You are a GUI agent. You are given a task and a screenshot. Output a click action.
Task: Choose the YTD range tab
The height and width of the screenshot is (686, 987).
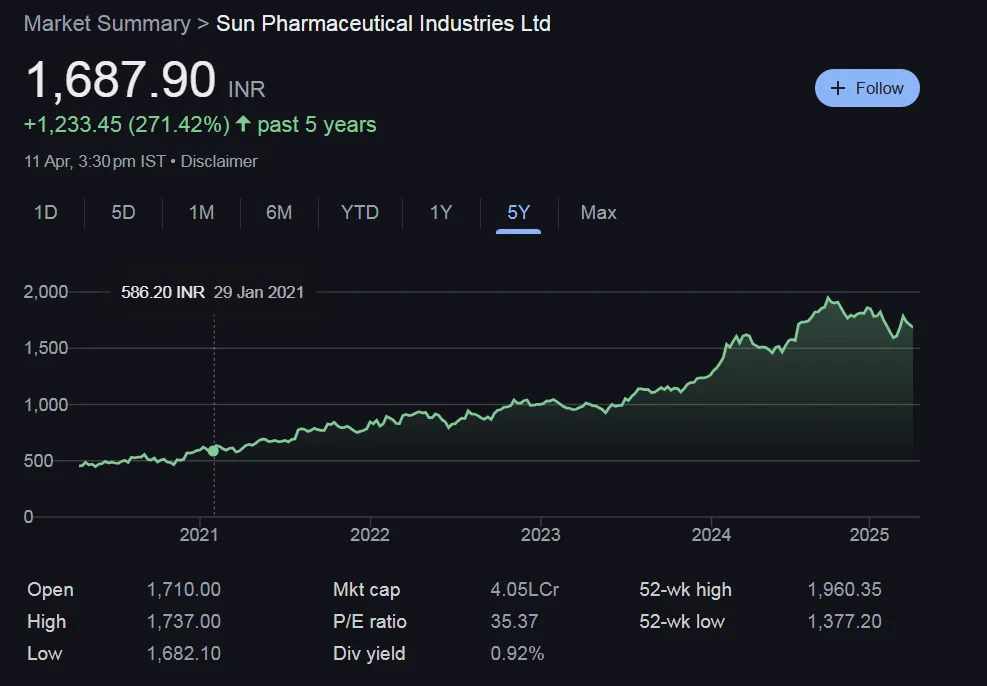click(x=359, y=212)
